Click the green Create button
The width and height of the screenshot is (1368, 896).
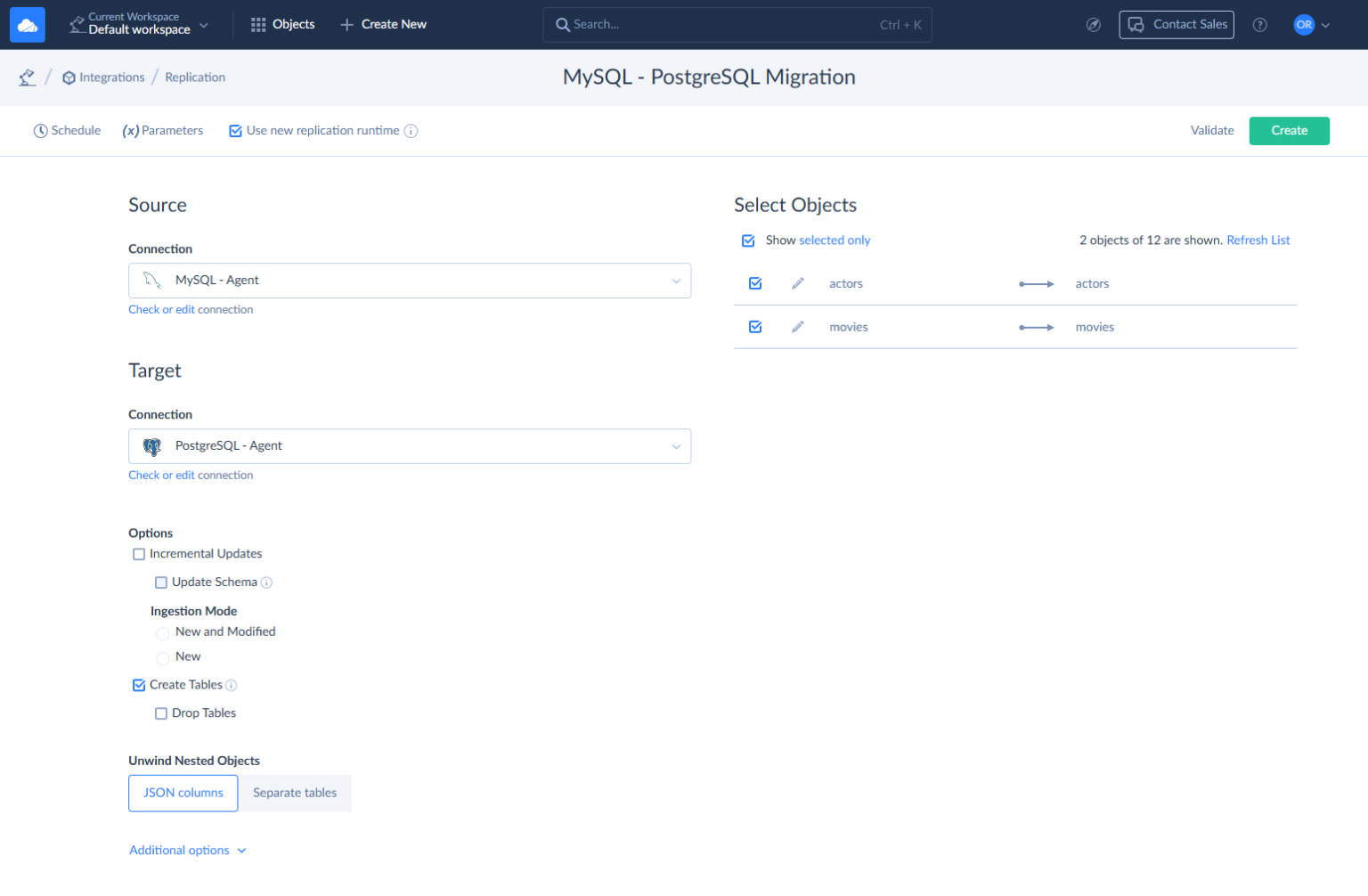click(x=1289, y=130)
